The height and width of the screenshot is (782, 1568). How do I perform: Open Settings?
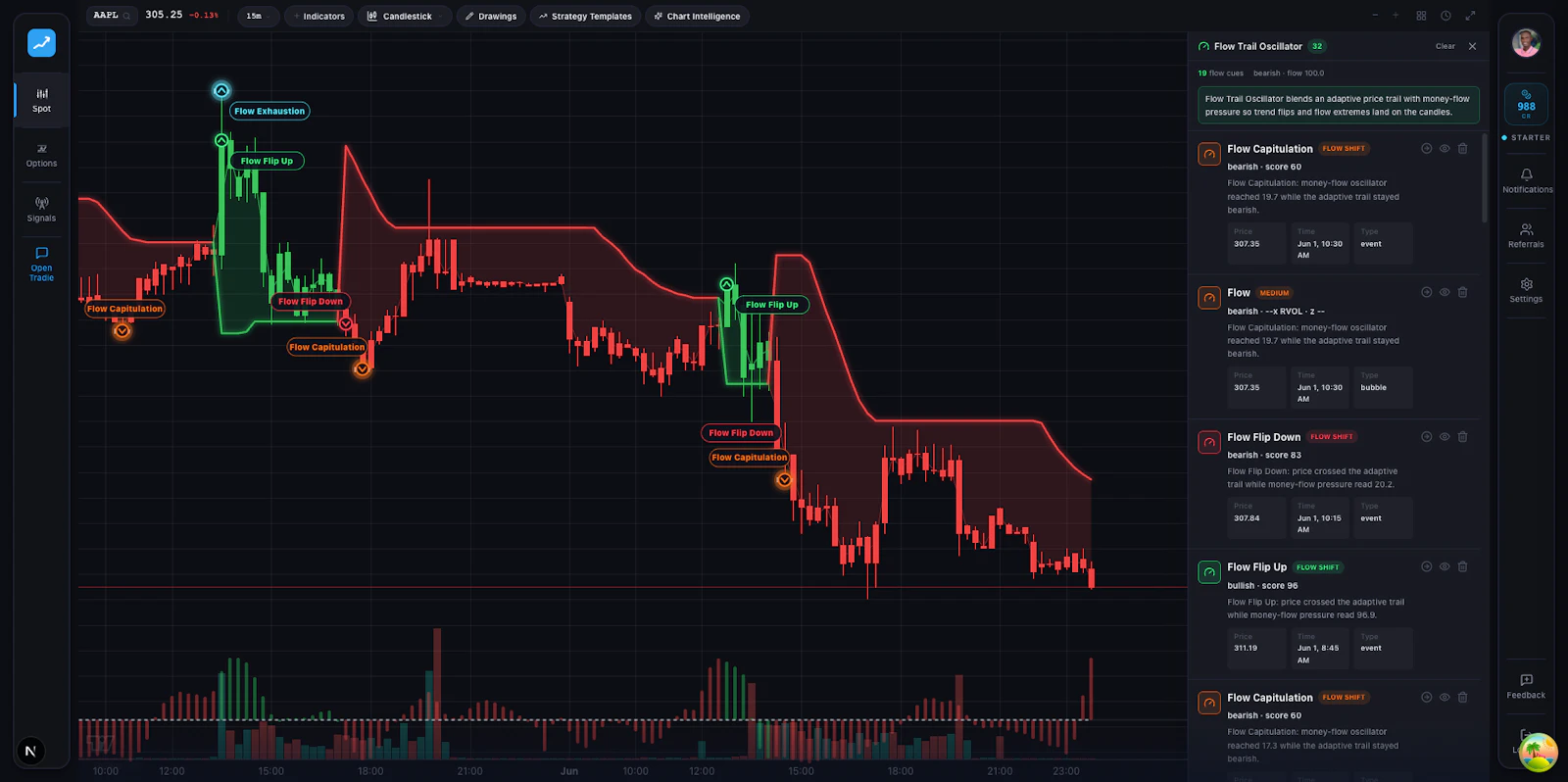1526,290
